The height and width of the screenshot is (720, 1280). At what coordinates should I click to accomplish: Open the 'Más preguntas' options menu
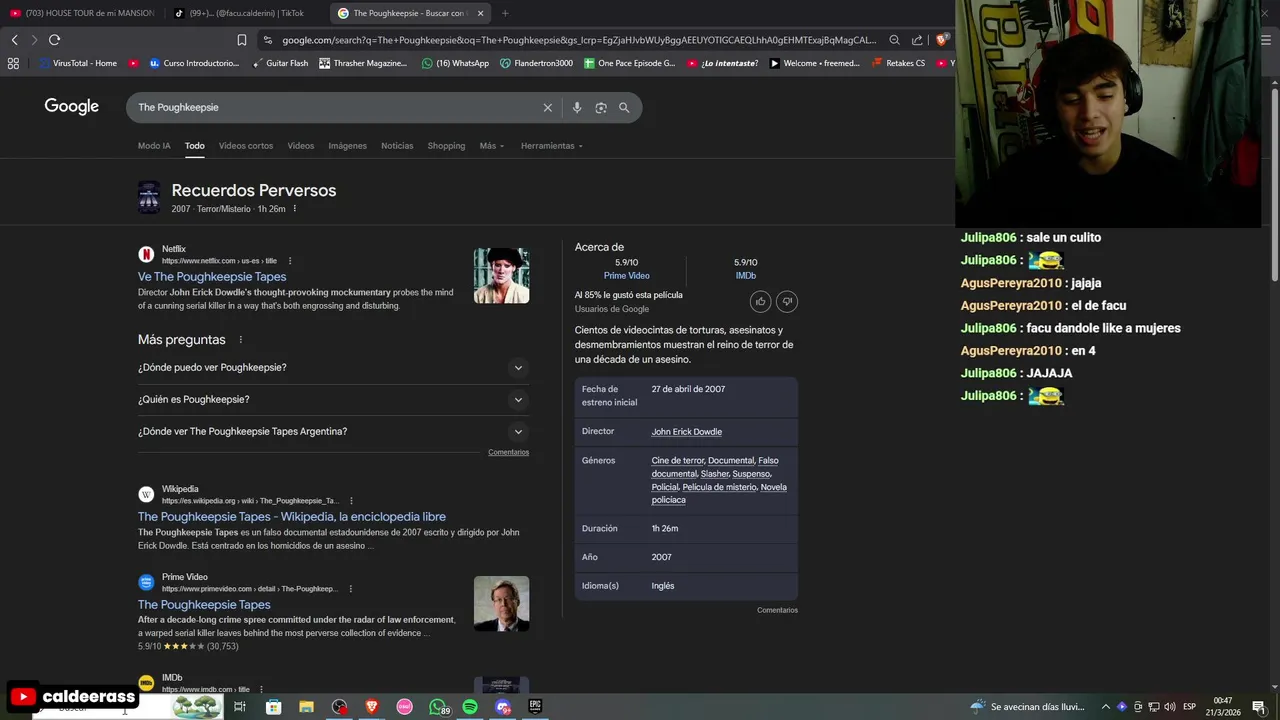240,340
